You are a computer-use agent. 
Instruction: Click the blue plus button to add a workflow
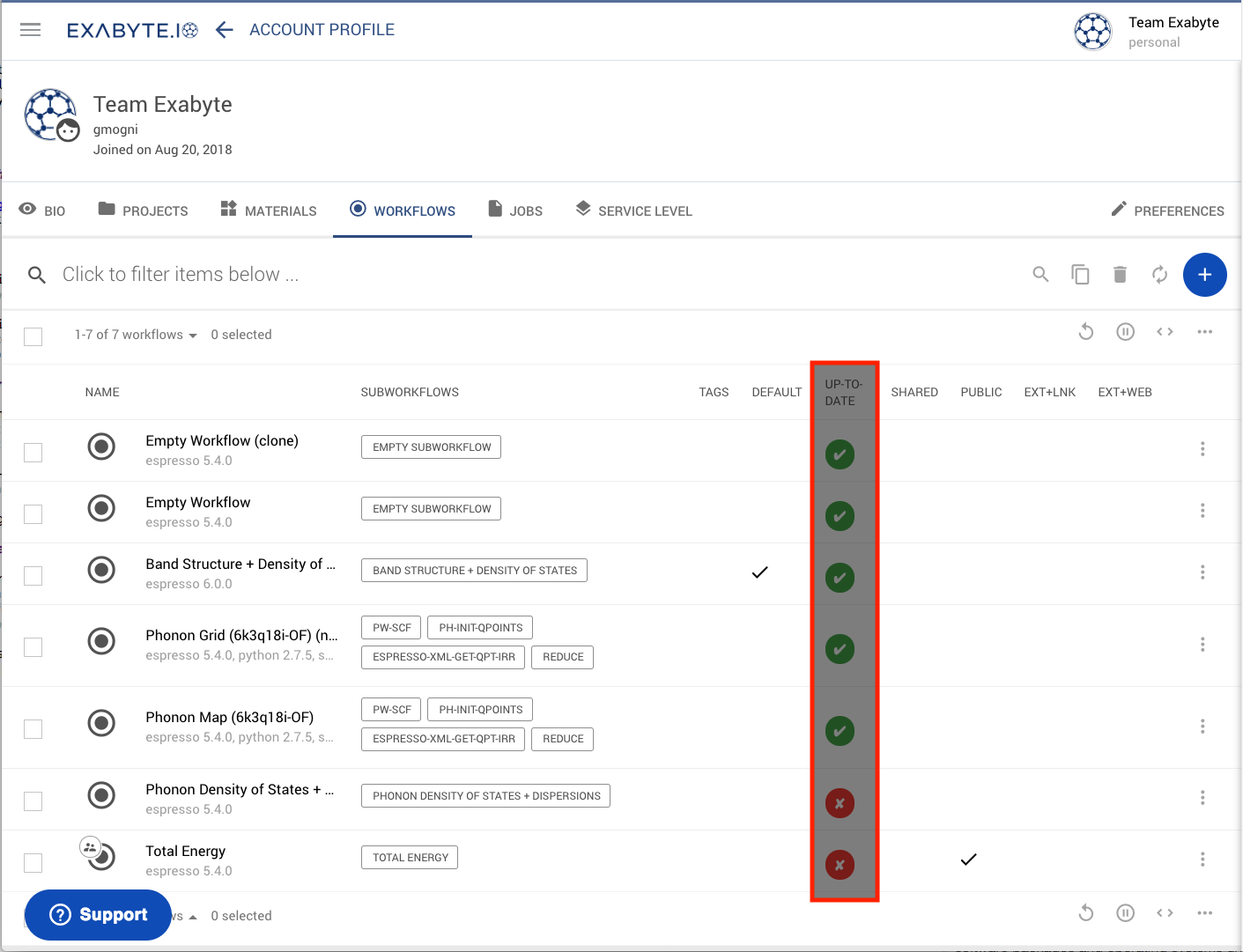[x=1204, y=274]
